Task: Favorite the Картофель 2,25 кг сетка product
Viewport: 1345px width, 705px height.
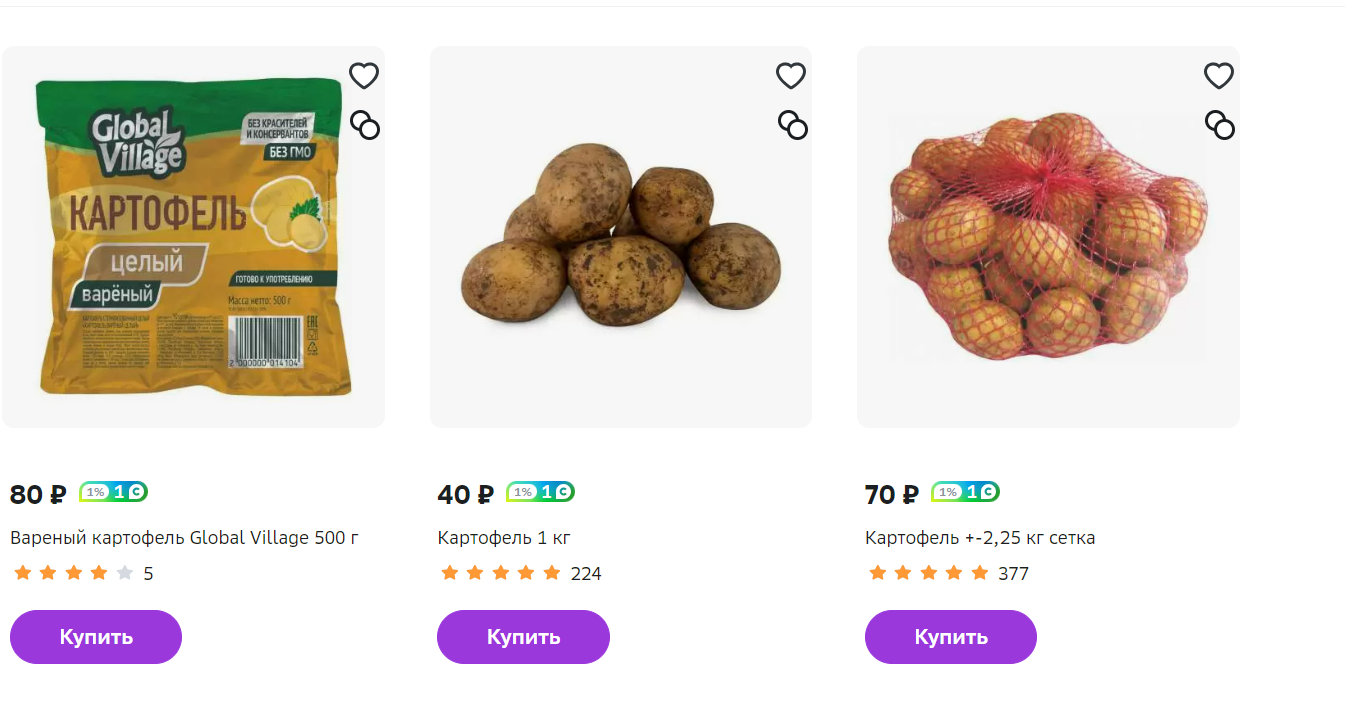Action: [x=1218, y=76]
